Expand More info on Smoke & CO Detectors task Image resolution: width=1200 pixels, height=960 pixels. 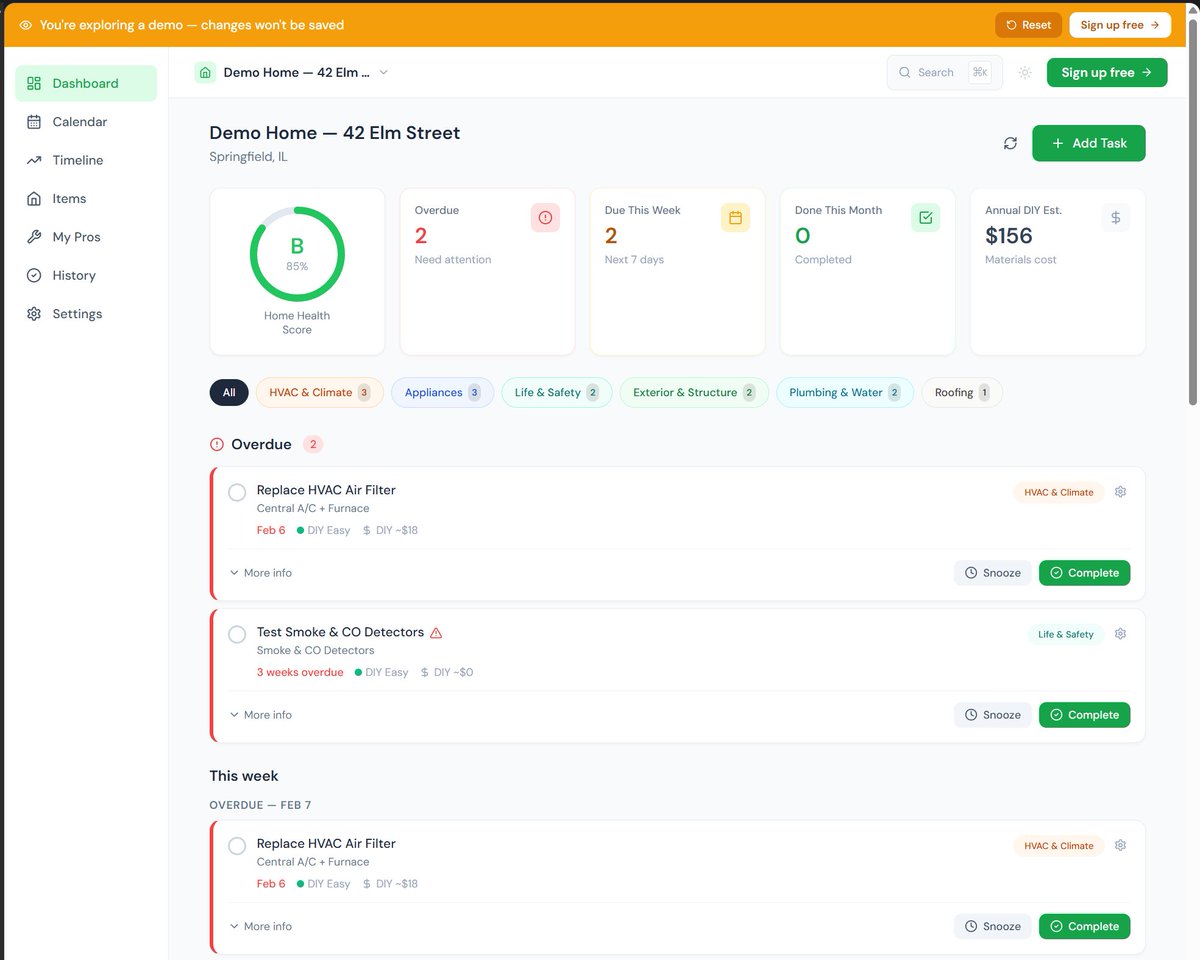[x=261, y=715]
